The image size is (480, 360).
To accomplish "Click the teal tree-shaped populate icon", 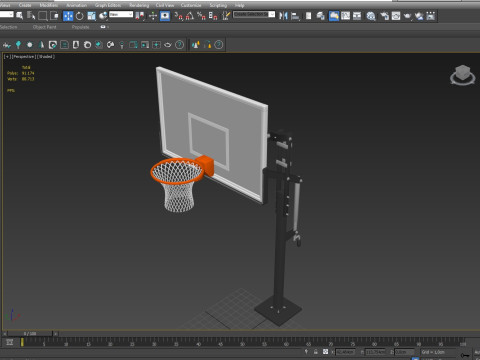I will point(18,45).
